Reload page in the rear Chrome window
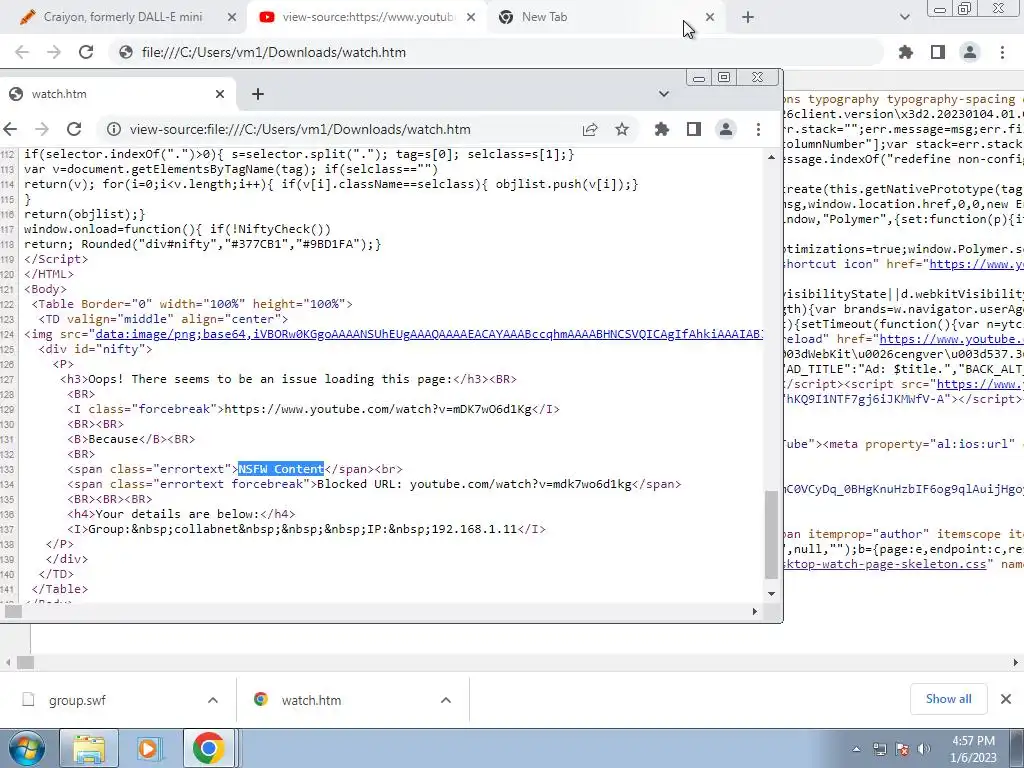 [x=86, y=52]
